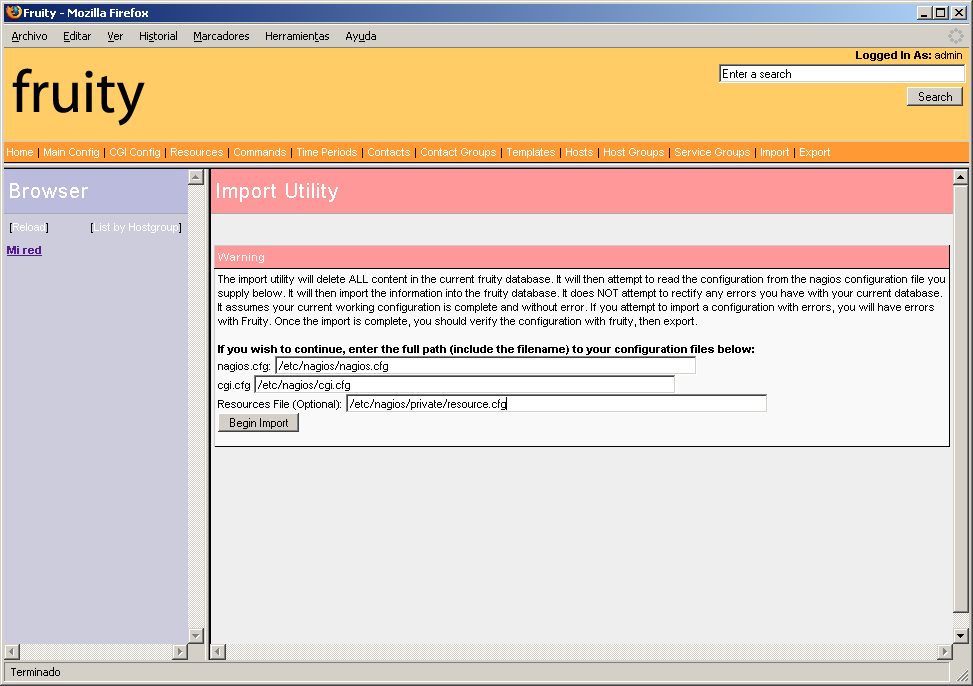Open the Hosts page
This screenshot has width=973, height=686.
tap(579, 152)
